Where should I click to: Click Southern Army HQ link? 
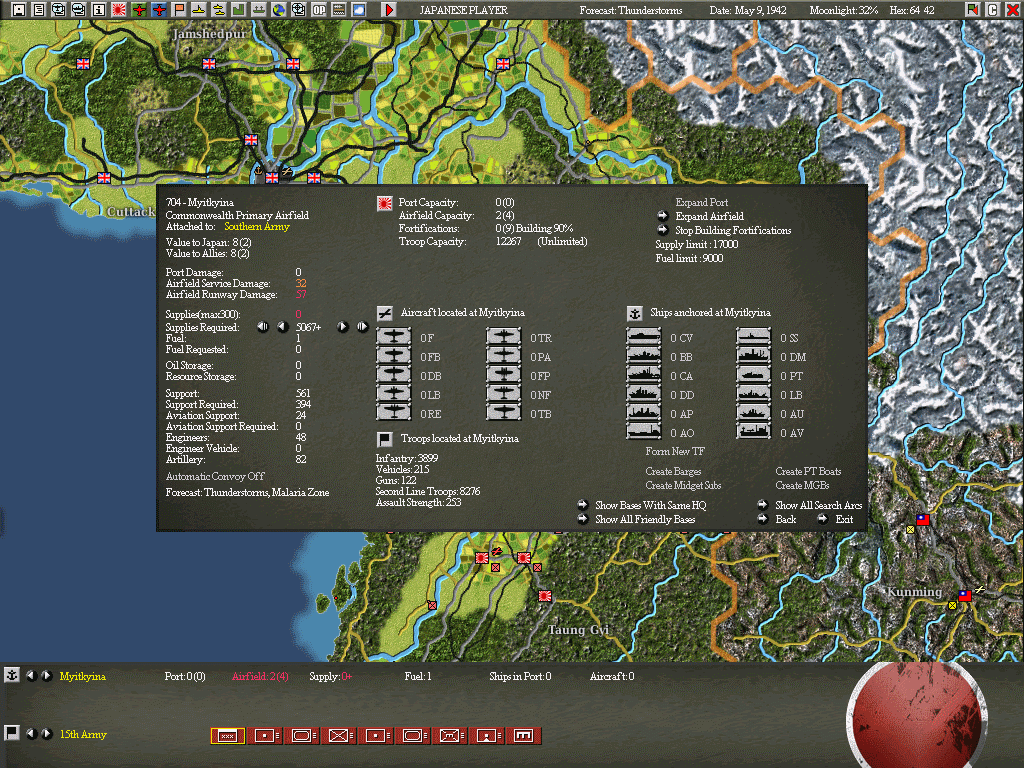click(257, 227)
